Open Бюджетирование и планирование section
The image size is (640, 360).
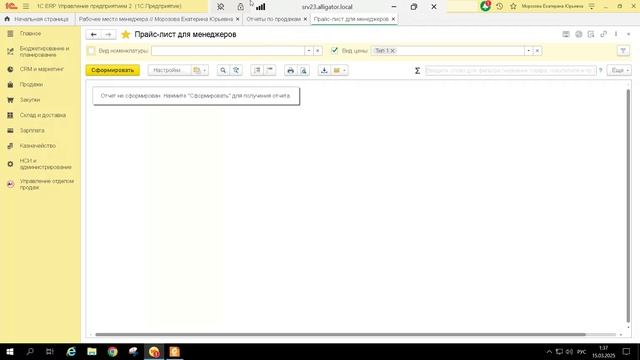point(44,51)
